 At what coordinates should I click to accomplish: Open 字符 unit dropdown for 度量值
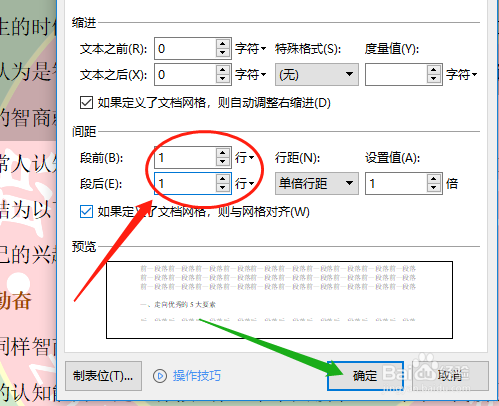[x=462, y=74]
